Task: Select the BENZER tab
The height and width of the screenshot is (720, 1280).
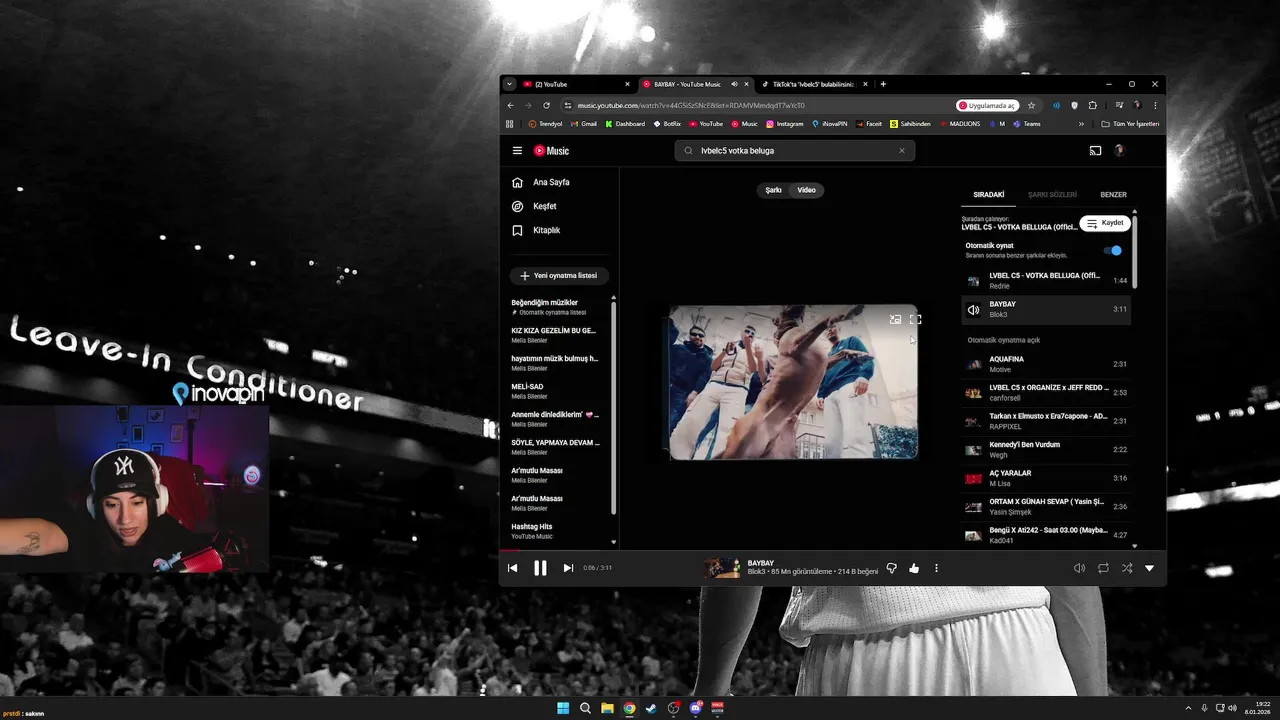Action: coord(1113,195)
